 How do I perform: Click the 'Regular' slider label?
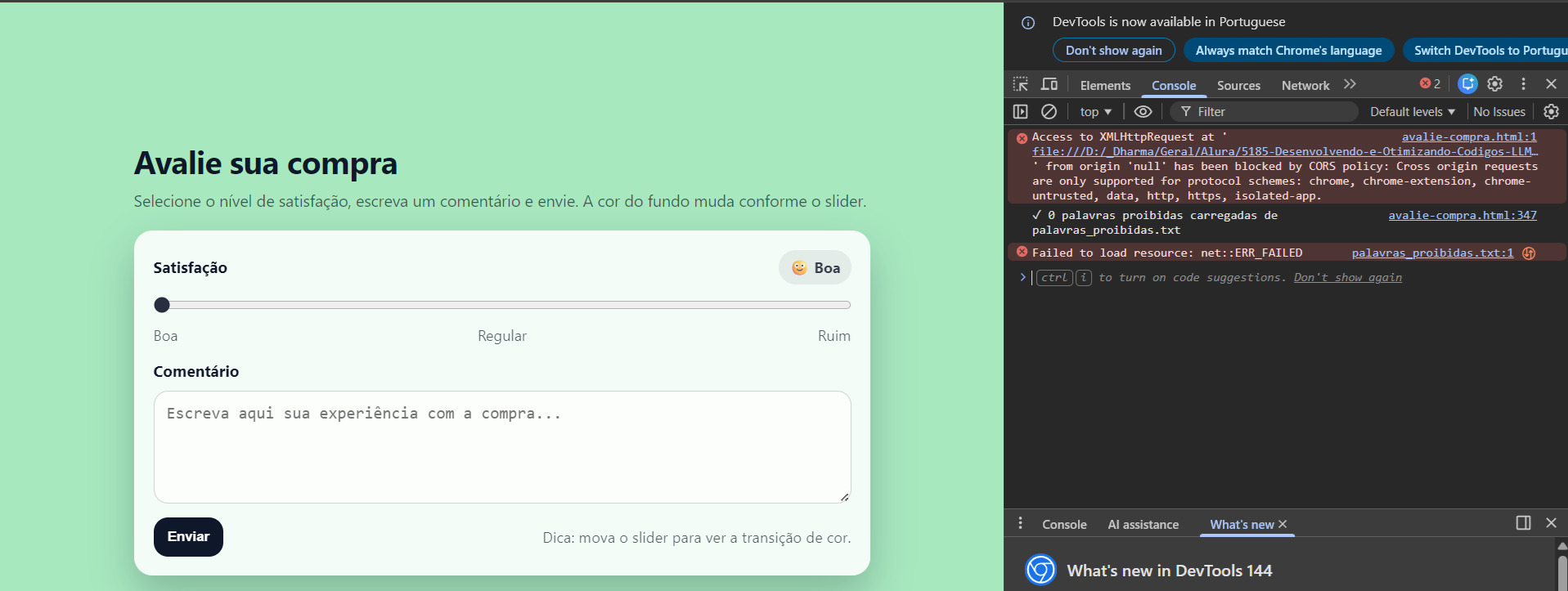point(502,336)
